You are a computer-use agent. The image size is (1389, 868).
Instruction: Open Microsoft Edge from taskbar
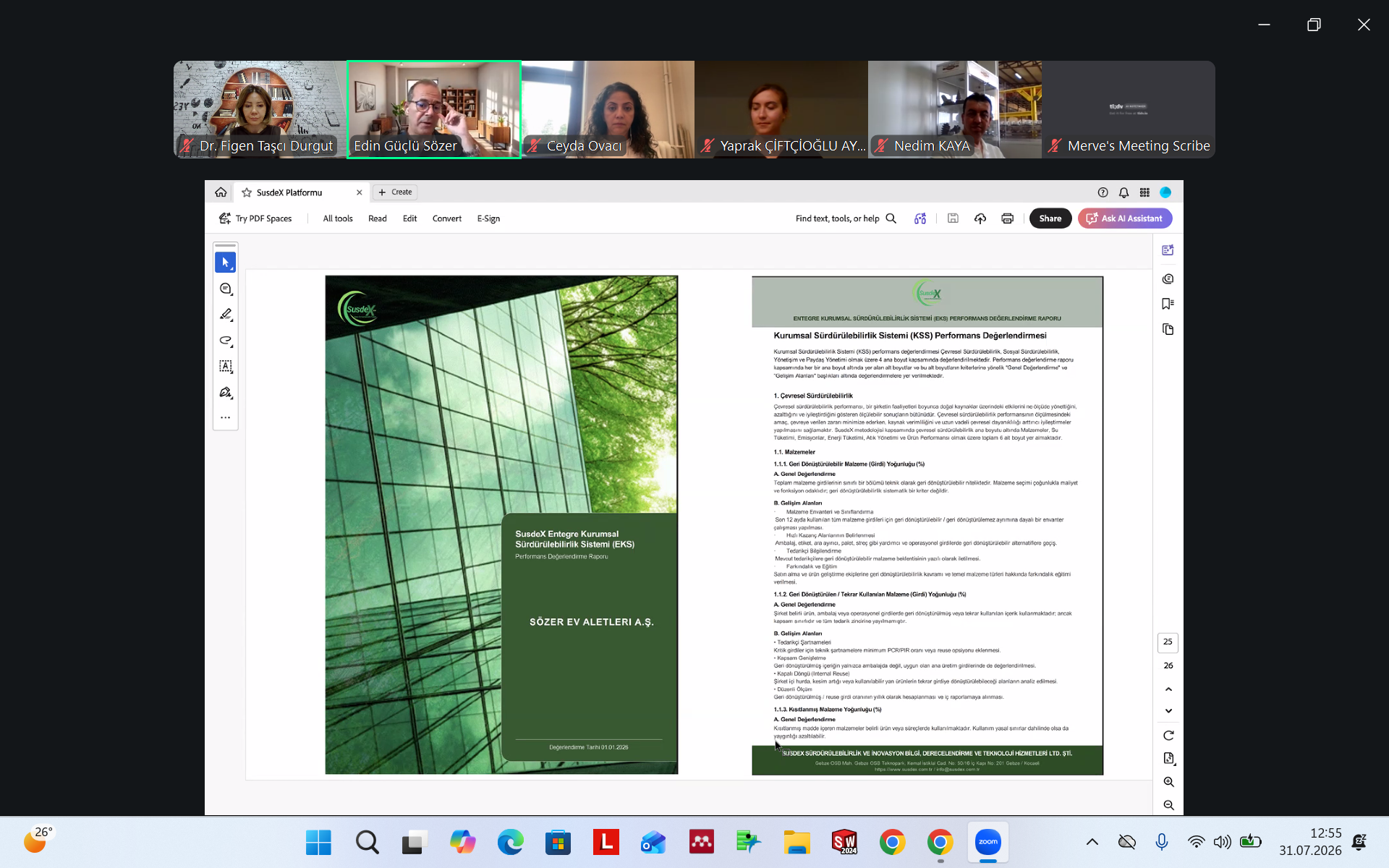[x=510, y=842]
